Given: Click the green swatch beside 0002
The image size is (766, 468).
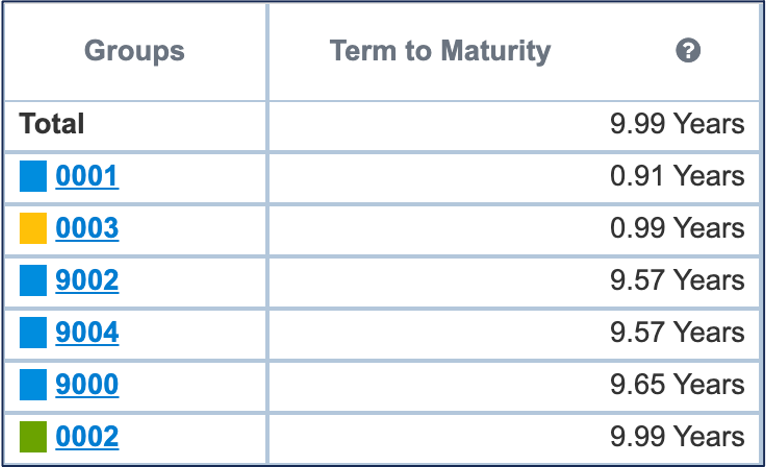Looking at the screenshot, I should (x=33, y=437).
